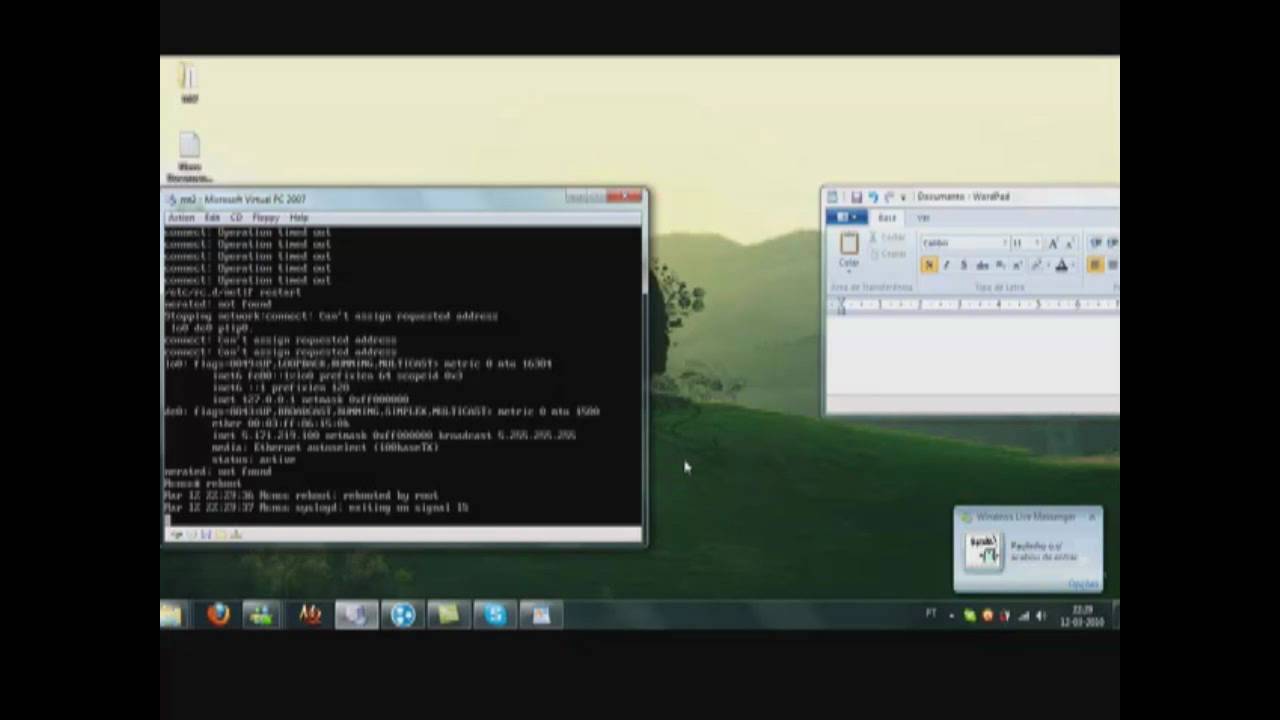1280x720 pixels.
Task: Click the network signal tray icon
Action: 1023,616
